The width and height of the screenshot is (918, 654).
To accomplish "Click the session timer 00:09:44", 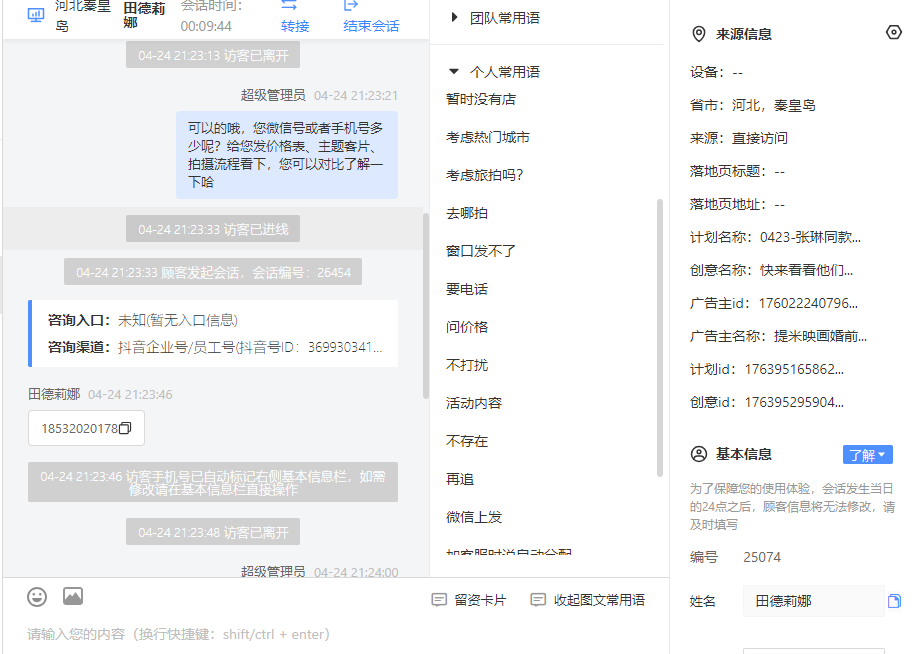I will point(206,26).
